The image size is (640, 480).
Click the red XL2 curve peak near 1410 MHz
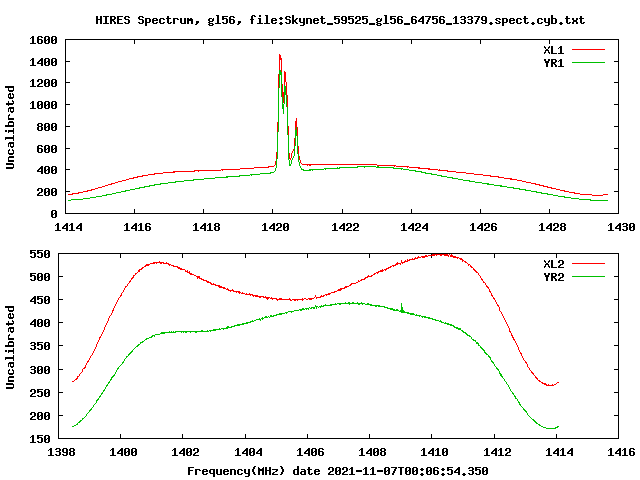click(x=442, y=255)
